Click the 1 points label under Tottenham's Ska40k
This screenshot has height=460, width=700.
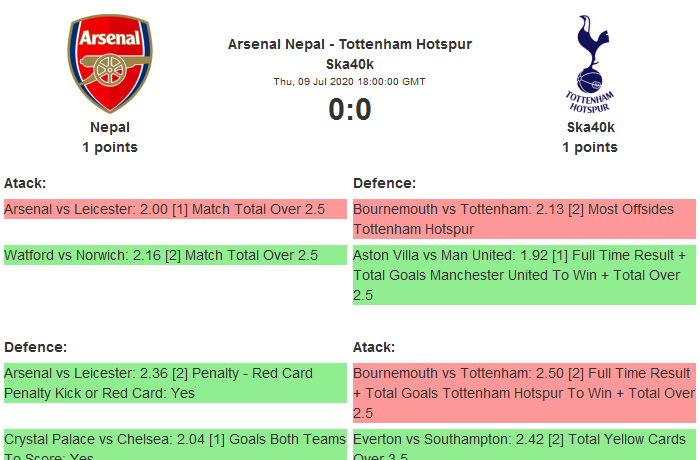tap(590, 147)
